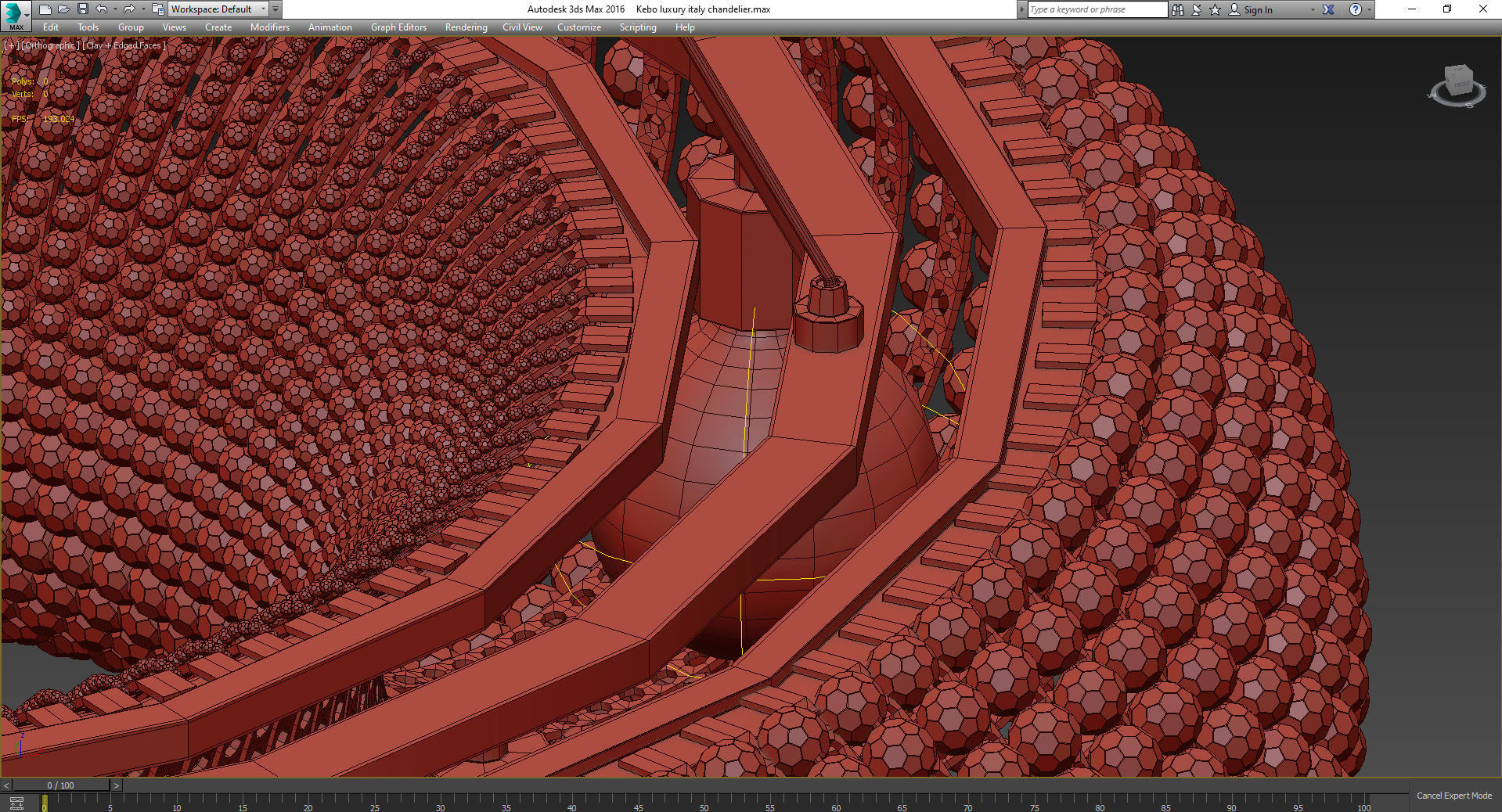Close the 3ds Max window
The height and width of the screenshot is (812, 1502).
(x=1483, y=9)
